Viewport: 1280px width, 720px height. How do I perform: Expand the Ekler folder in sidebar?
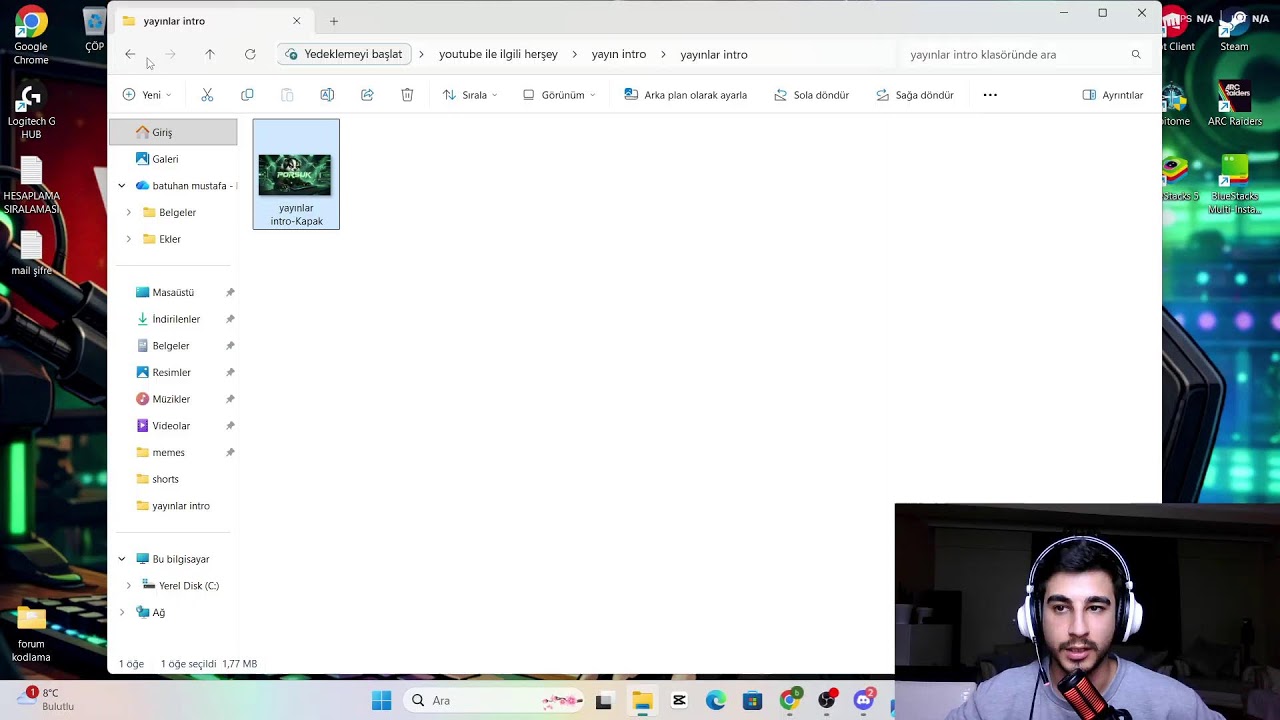128,239
